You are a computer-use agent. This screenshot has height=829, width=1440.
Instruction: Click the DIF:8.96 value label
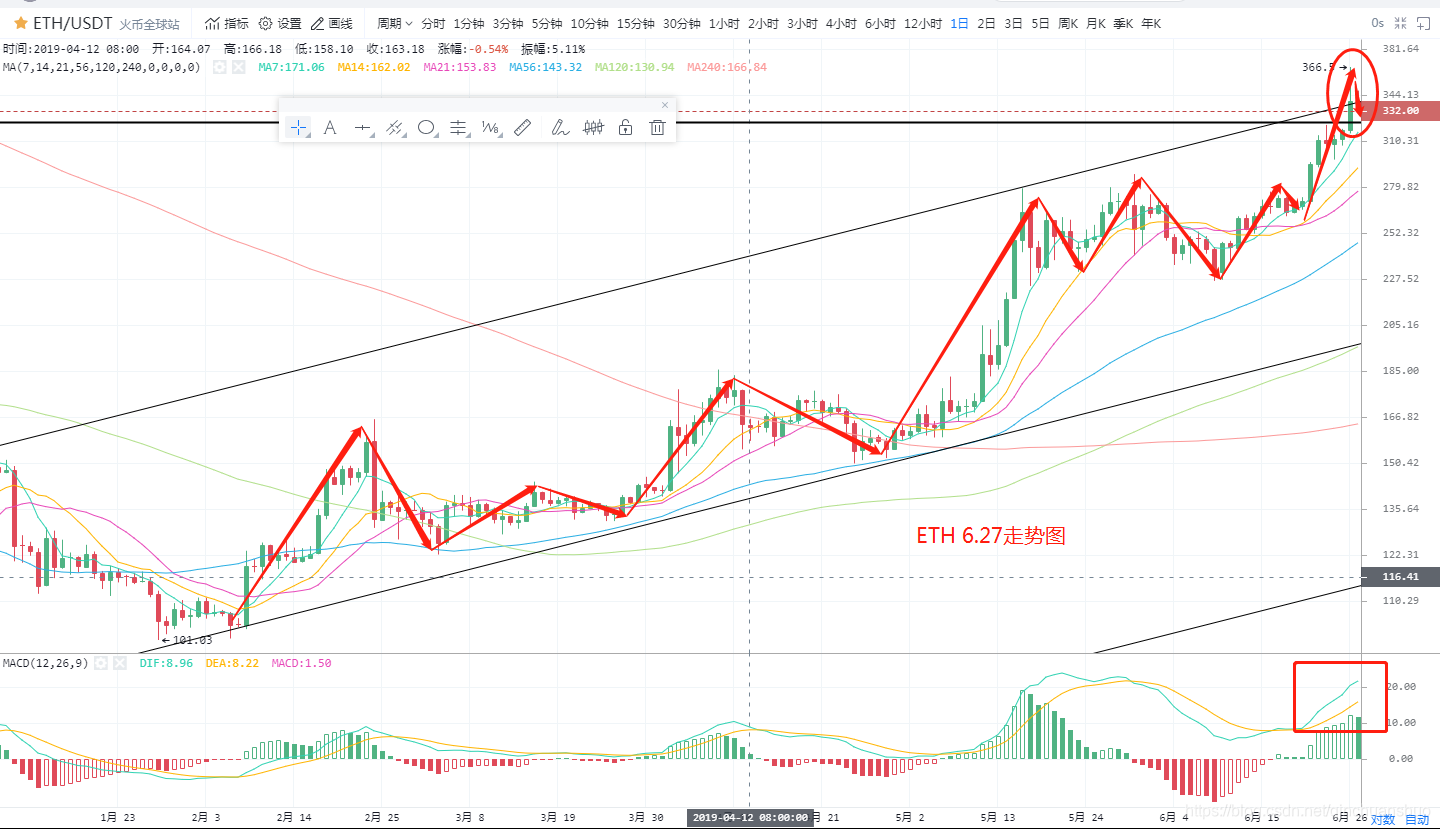tap(165, 663)
